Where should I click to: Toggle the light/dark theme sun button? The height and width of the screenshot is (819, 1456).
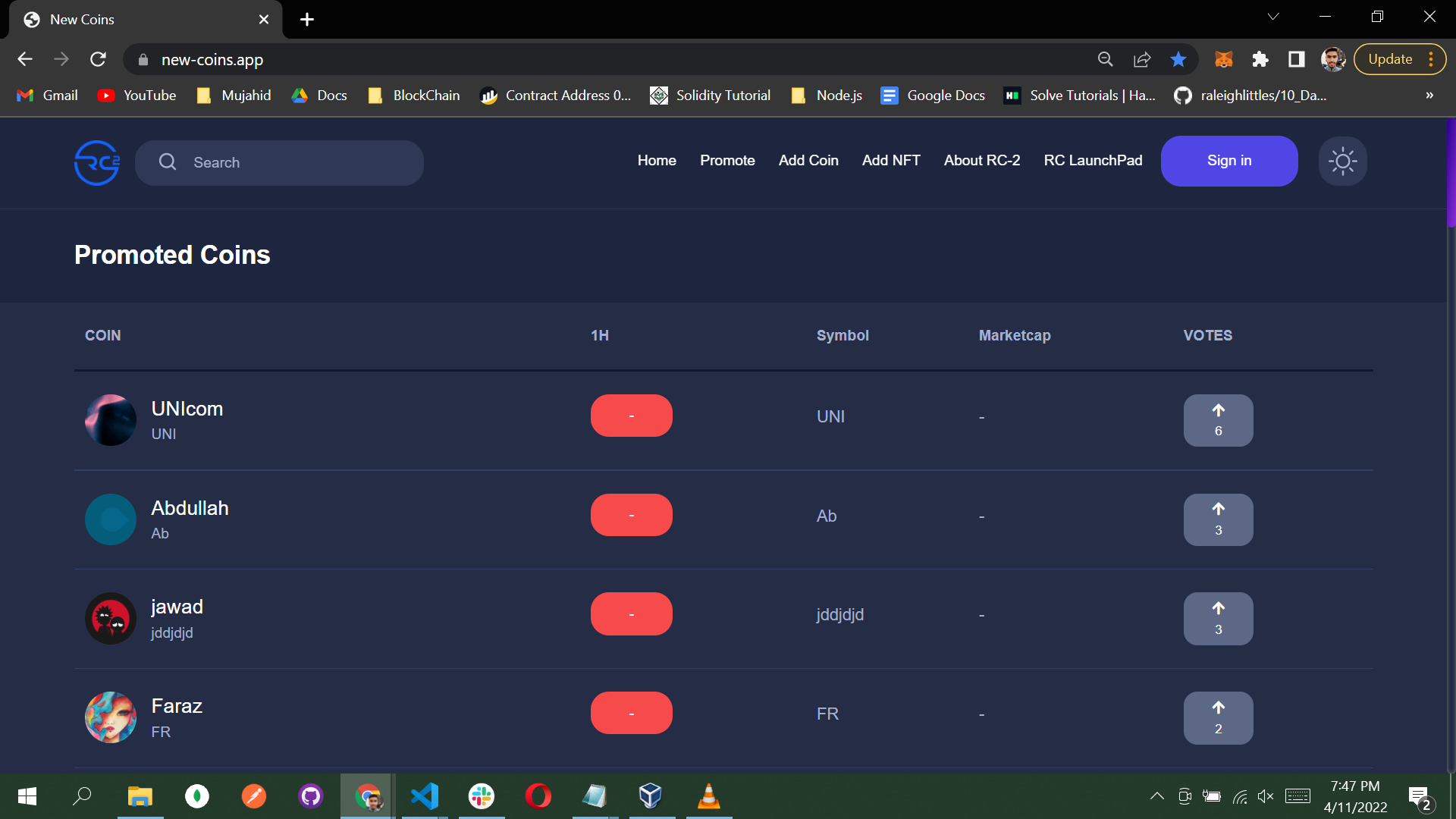click(1342, 161)
